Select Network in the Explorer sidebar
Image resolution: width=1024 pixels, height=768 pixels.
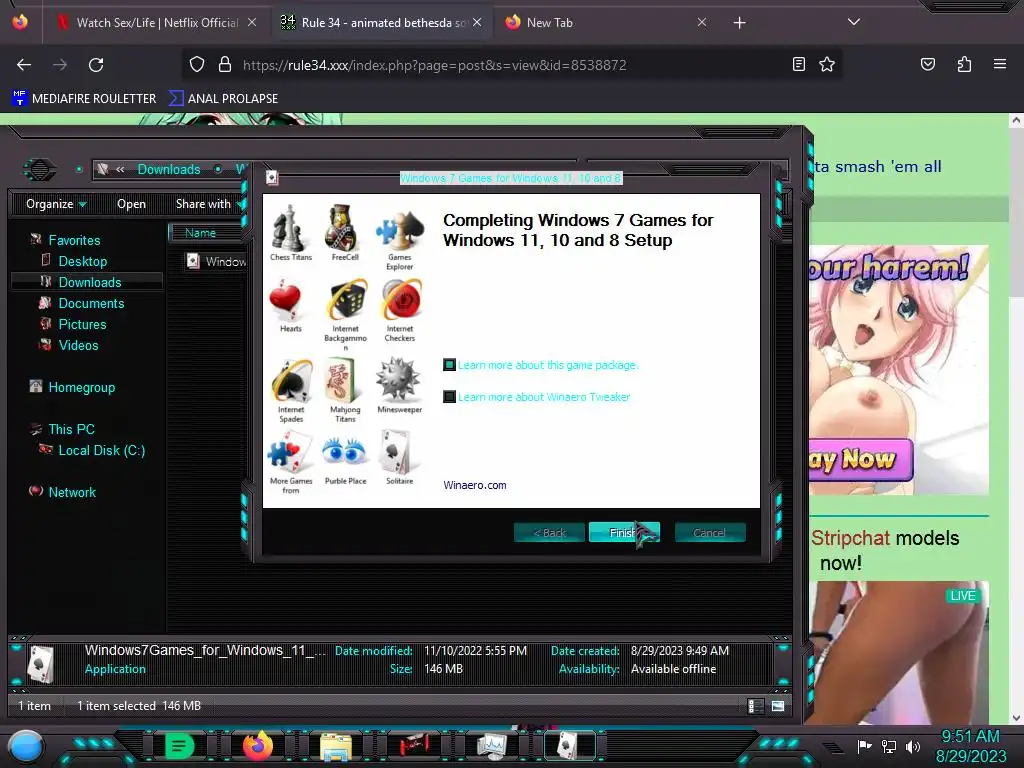[71, 492]
